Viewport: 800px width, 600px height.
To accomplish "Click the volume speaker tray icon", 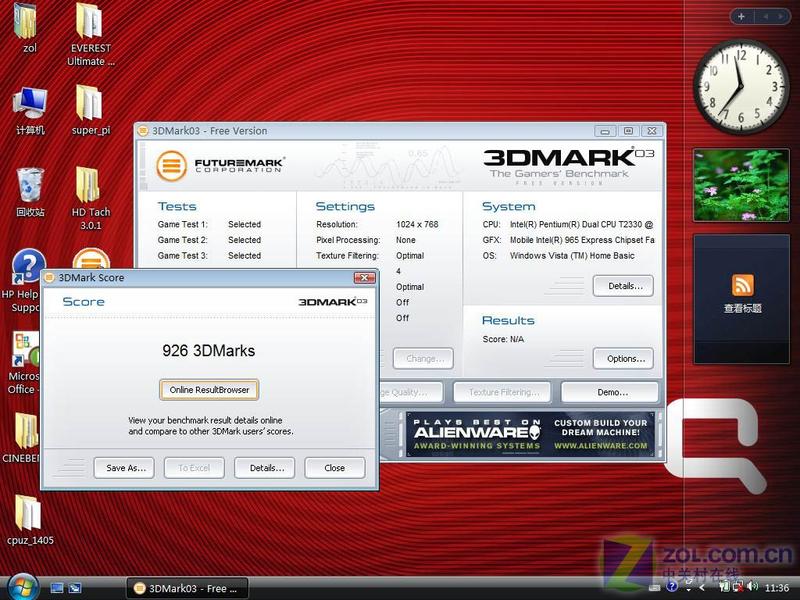I will click(754, 587).
